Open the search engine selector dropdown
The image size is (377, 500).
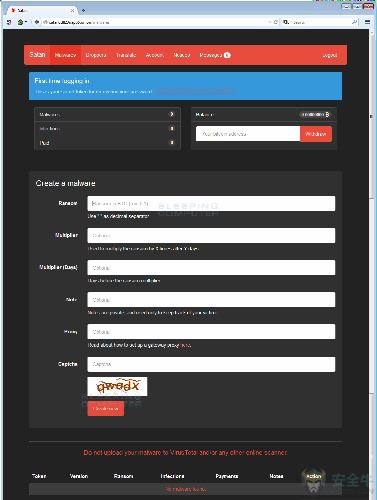coord(286,22)
